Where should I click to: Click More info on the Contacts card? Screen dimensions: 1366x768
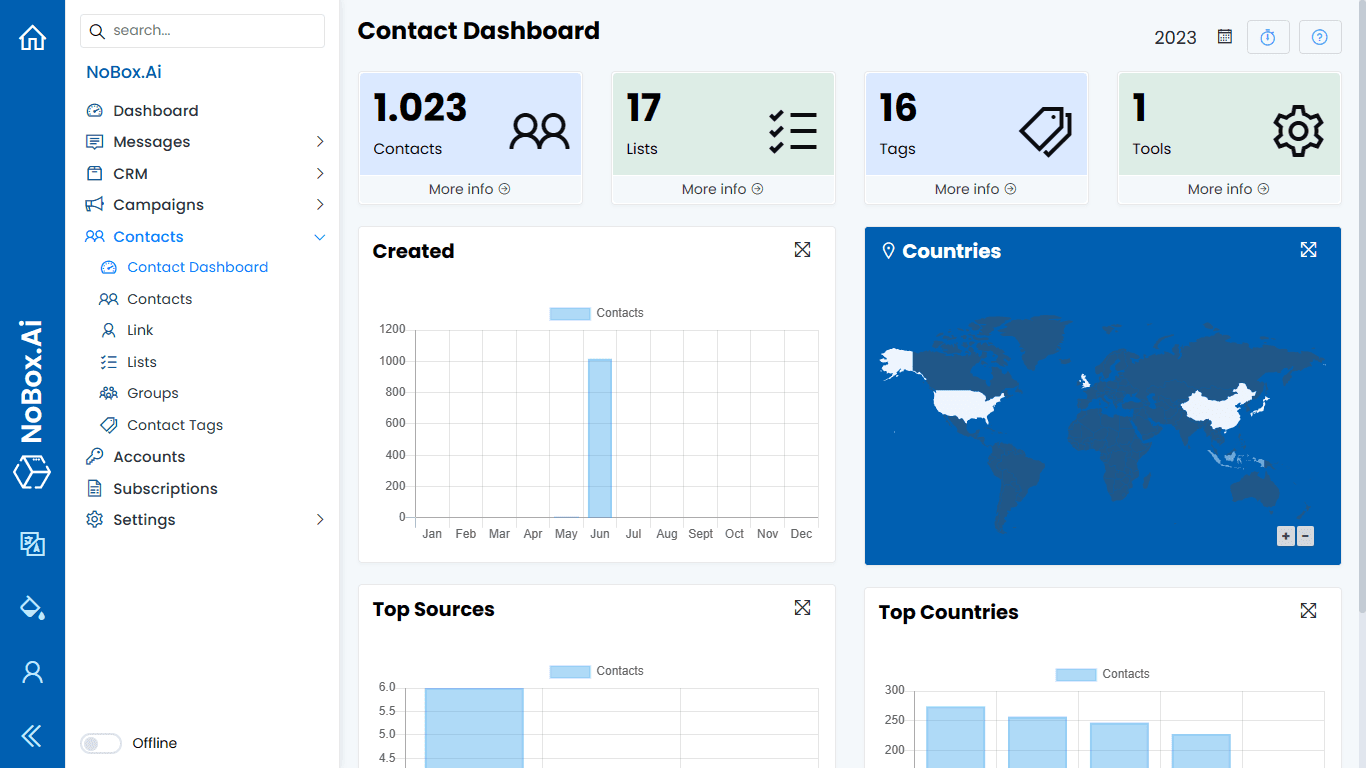point(469,188)
